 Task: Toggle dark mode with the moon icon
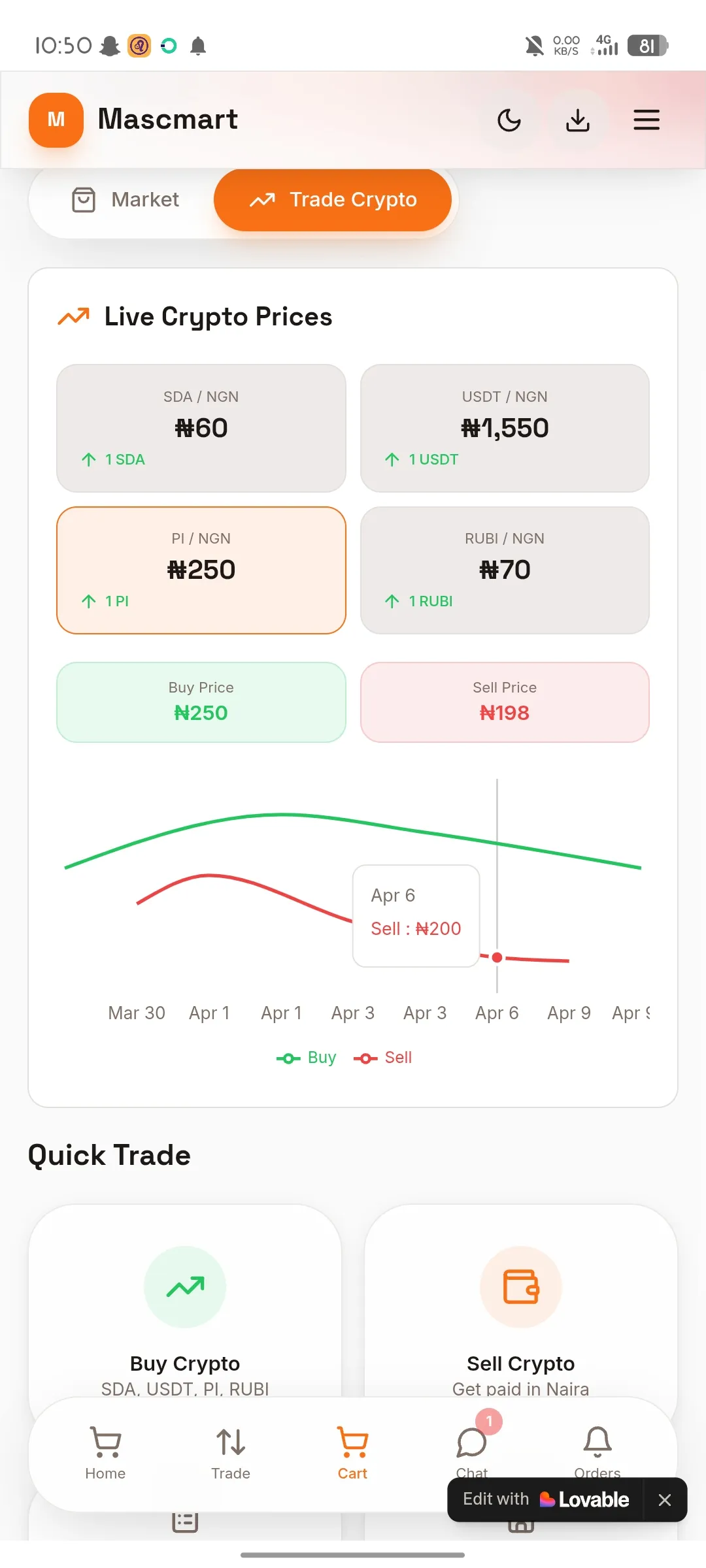[x=509, y=120]
